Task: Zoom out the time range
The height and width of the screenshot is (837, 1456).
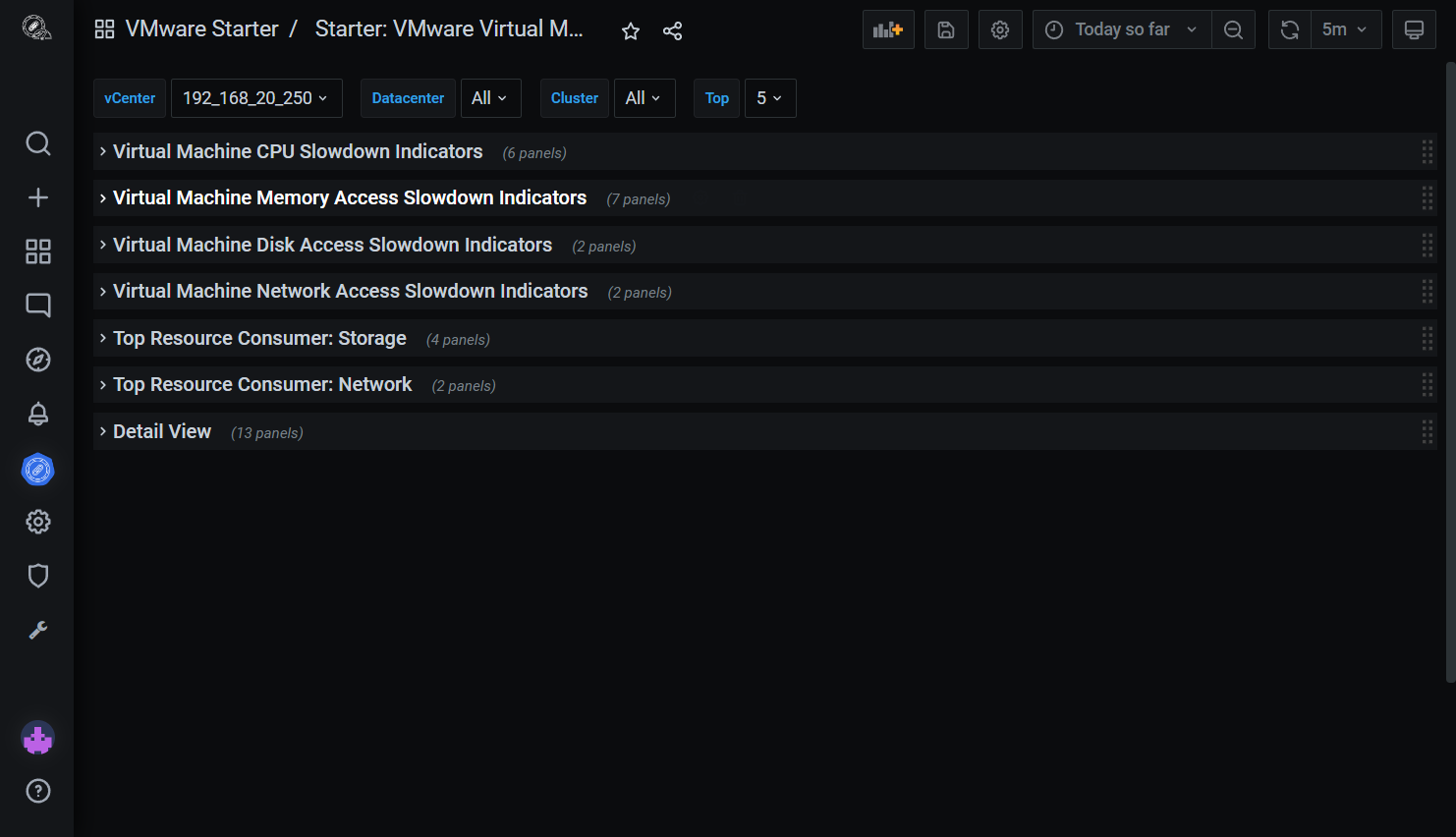Action: point(1233,29)
